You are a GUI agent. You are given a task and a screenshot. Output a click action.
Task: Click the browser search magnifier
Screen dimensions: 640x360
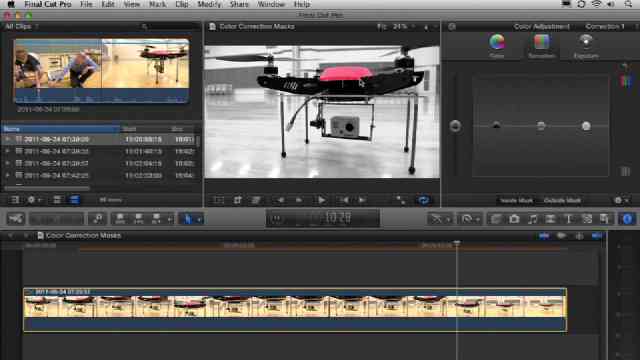point(144,27)
